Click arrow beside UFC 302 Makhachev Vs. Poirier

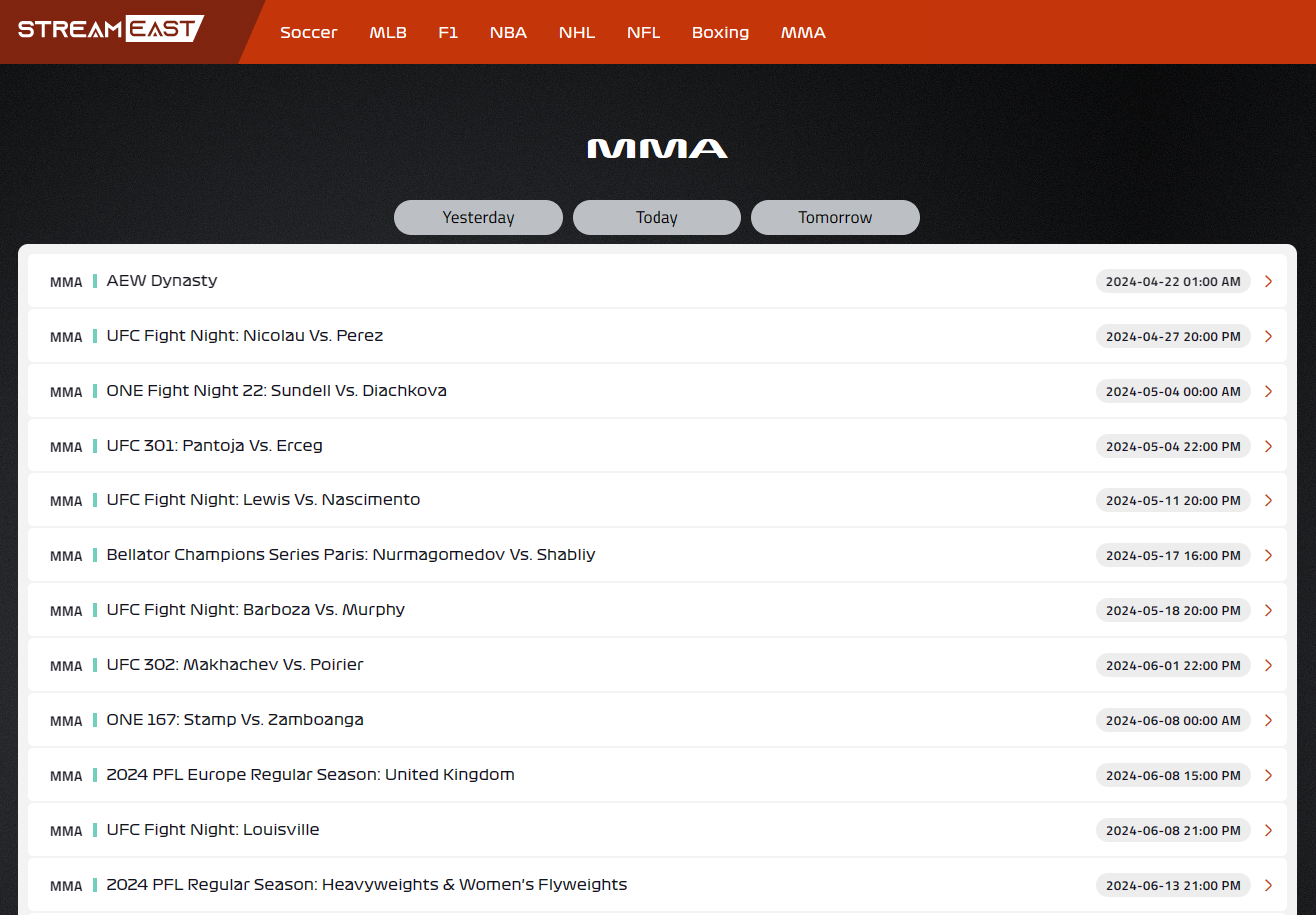1268,666
